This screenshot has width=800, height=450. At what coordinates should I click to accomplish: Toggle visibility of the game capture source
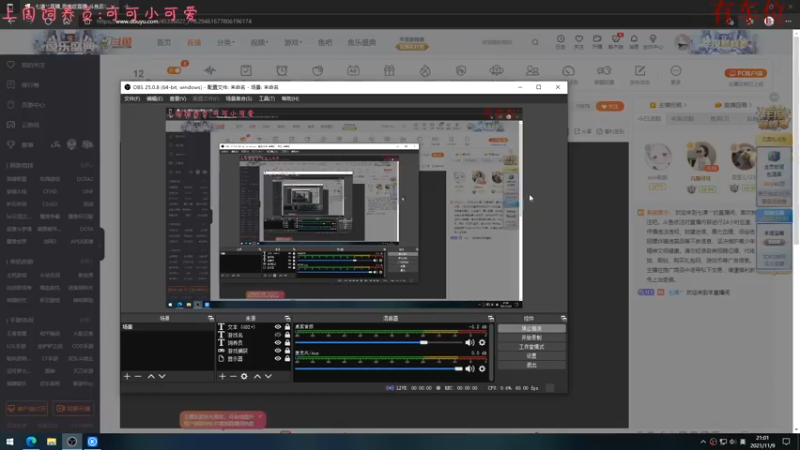(278, 351)
